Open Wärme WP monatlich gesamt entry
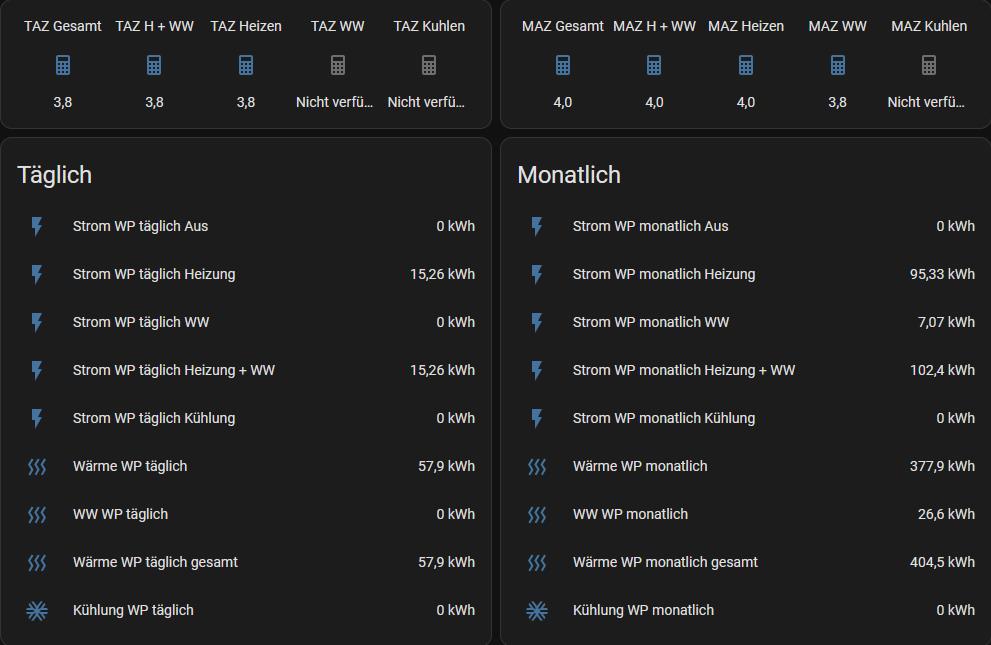The image size is (991, 645). (665, 562)
